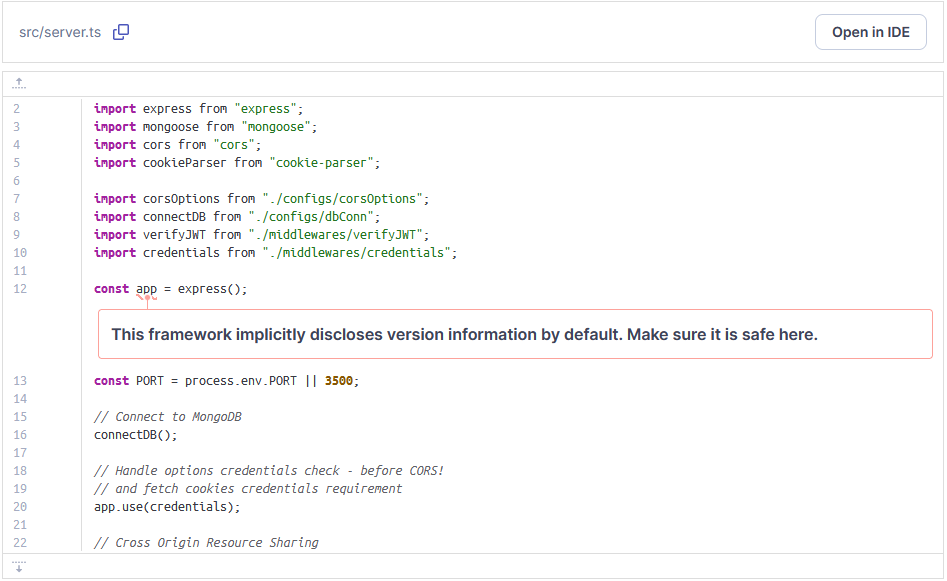Click the "Cross Origin Resource Sharing" comment
Screen dimensions: 947x581
coord(206,543)
